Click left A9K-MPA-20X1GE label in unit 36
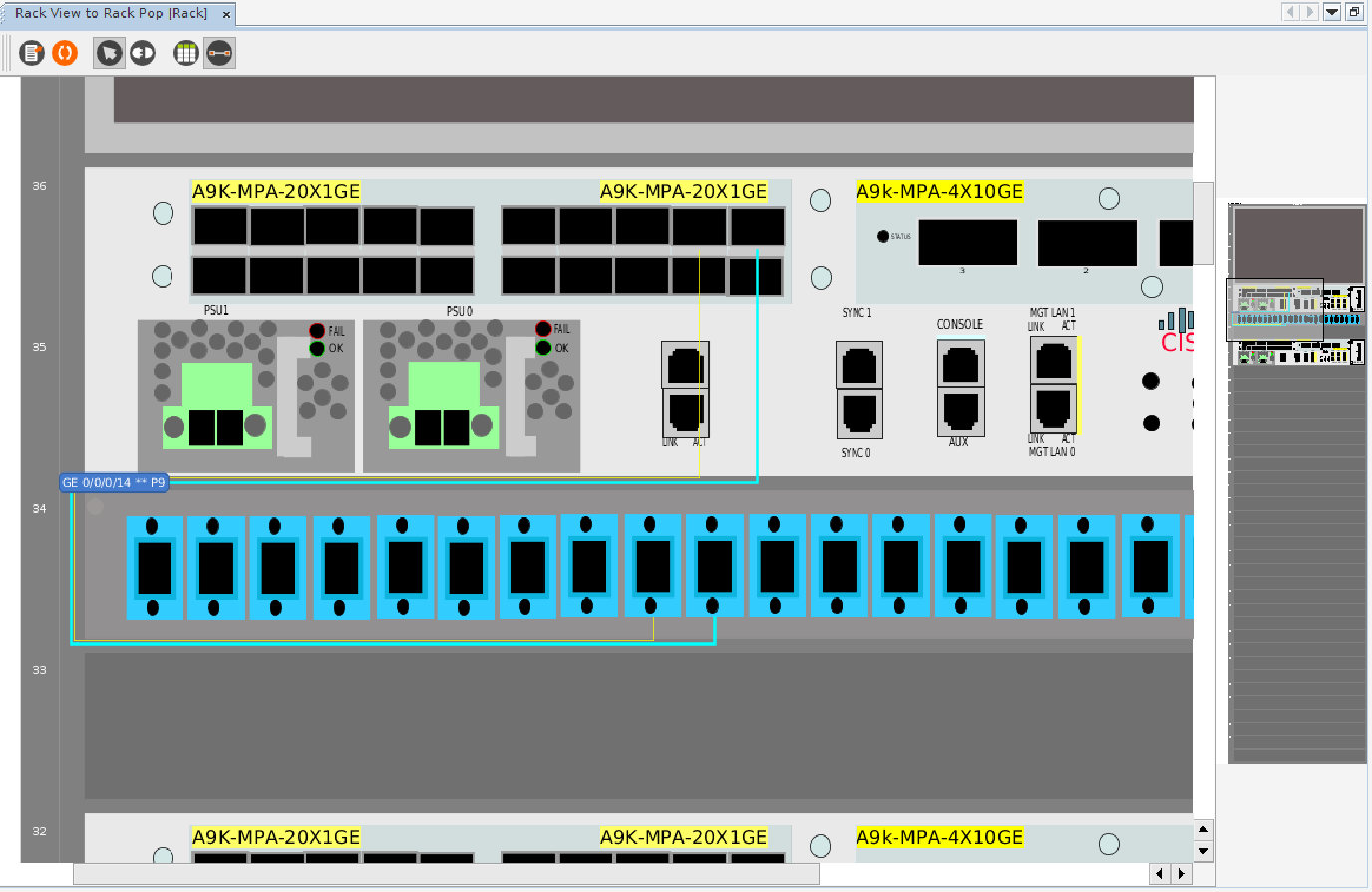Viewport: 1372px width, 892px height. 276,192
